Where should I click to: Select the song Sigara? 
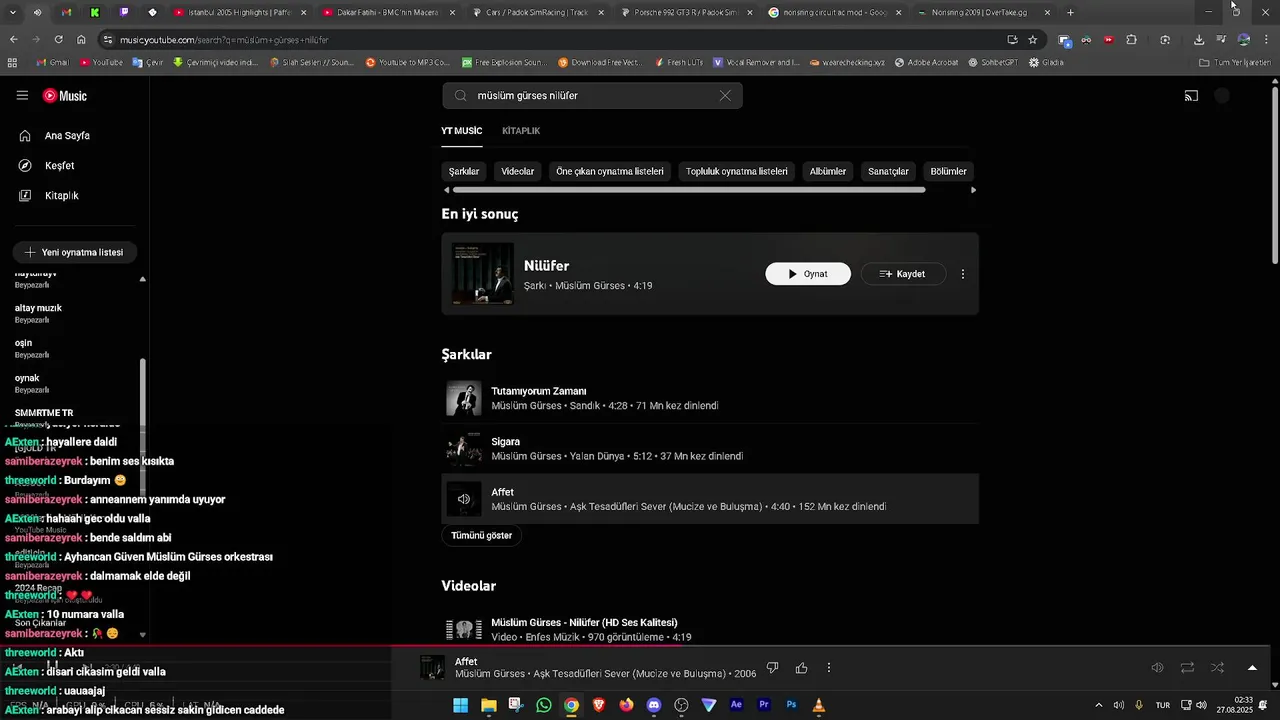click(710, 449)
